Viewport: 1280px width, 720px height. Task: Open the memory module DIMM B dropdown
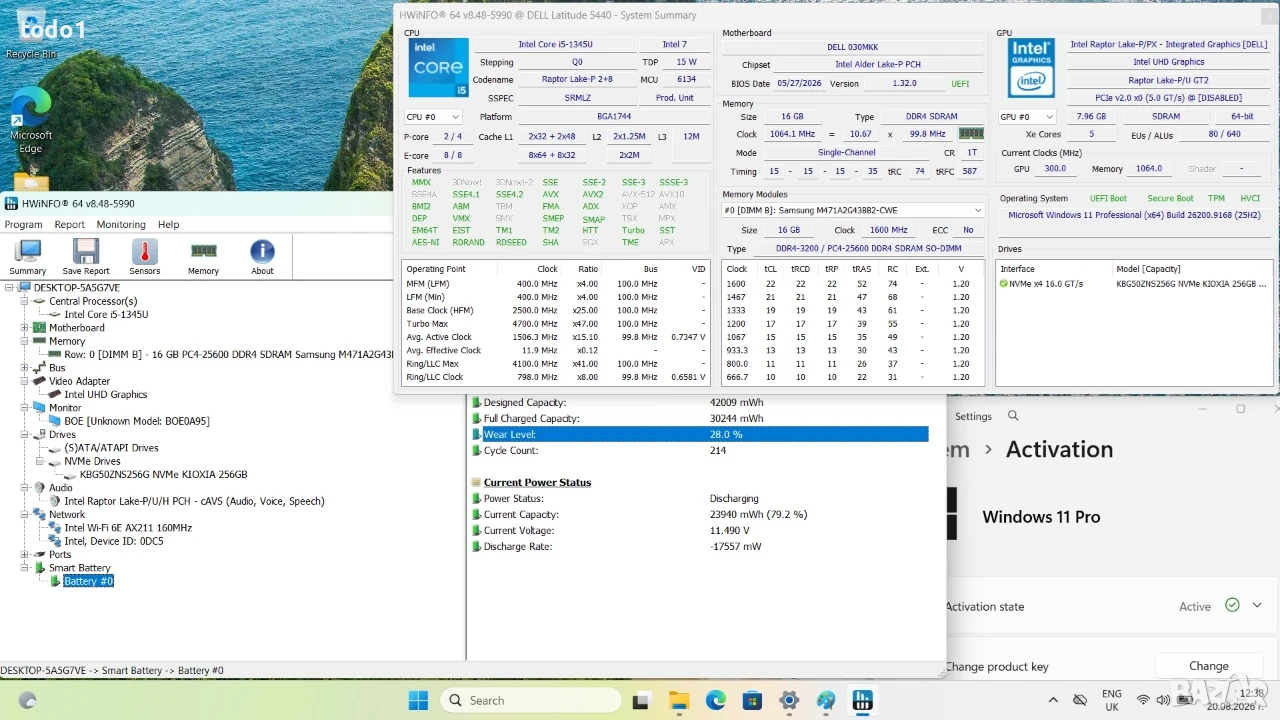tap(853, 210)
